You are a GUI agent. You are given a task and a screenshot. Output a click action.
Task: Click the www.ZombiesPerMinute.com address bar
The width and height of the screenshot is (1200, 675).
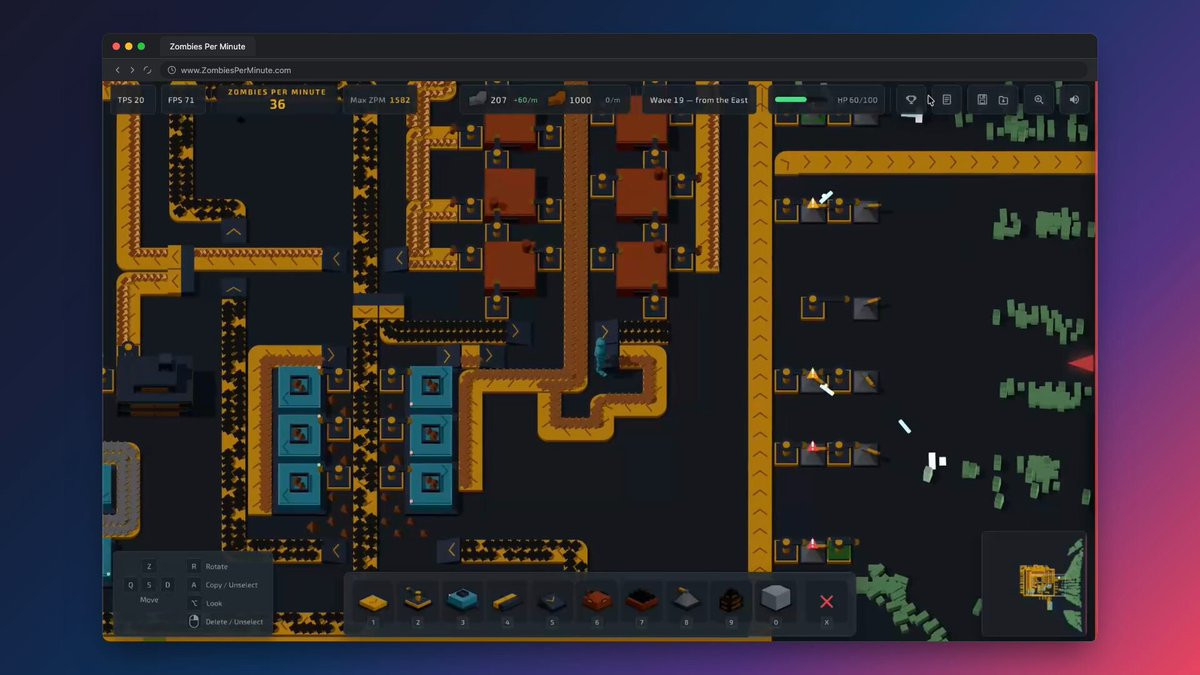(x=624, y=70)
